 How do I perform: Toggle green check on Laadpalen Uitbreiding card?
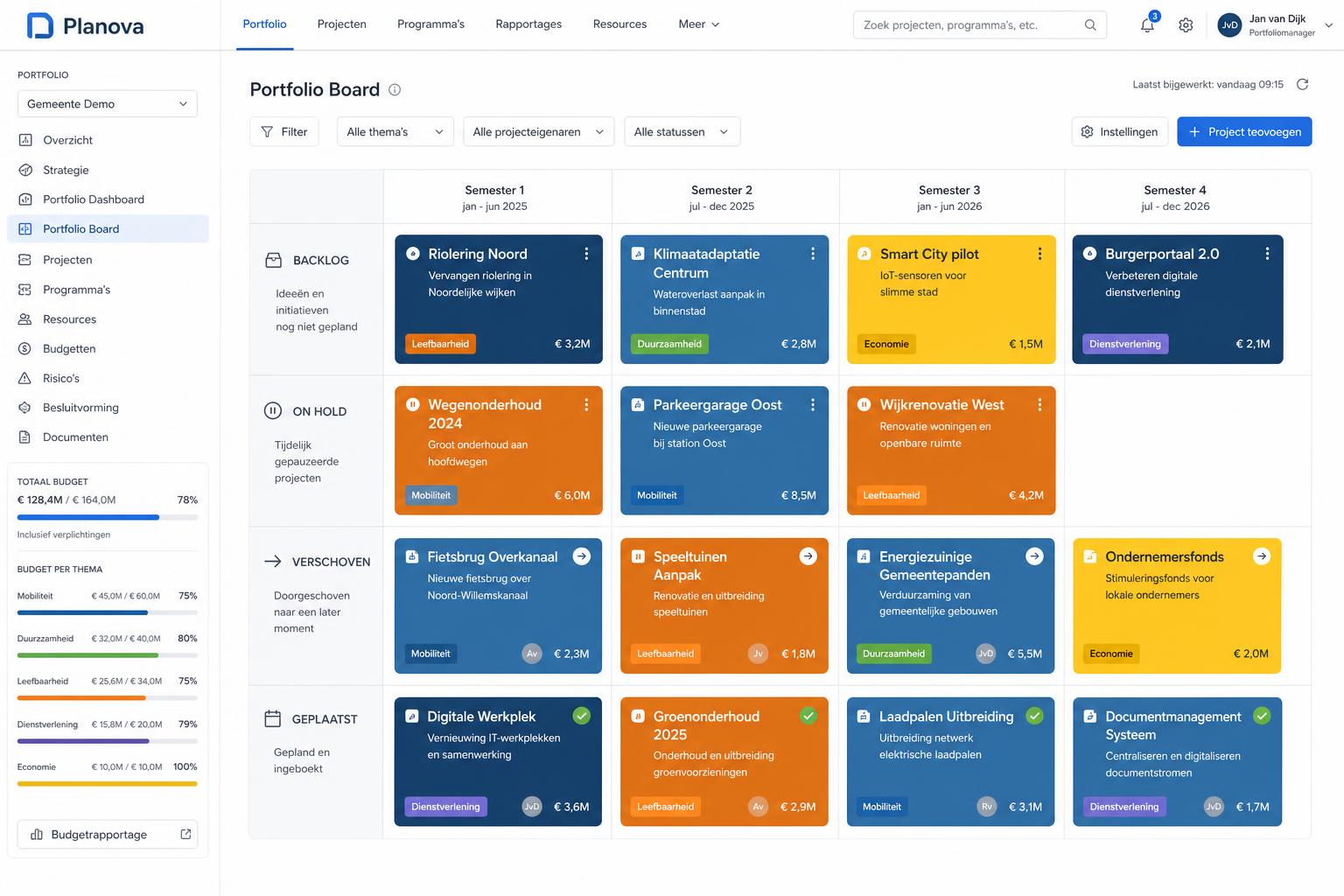point(1034,716)
